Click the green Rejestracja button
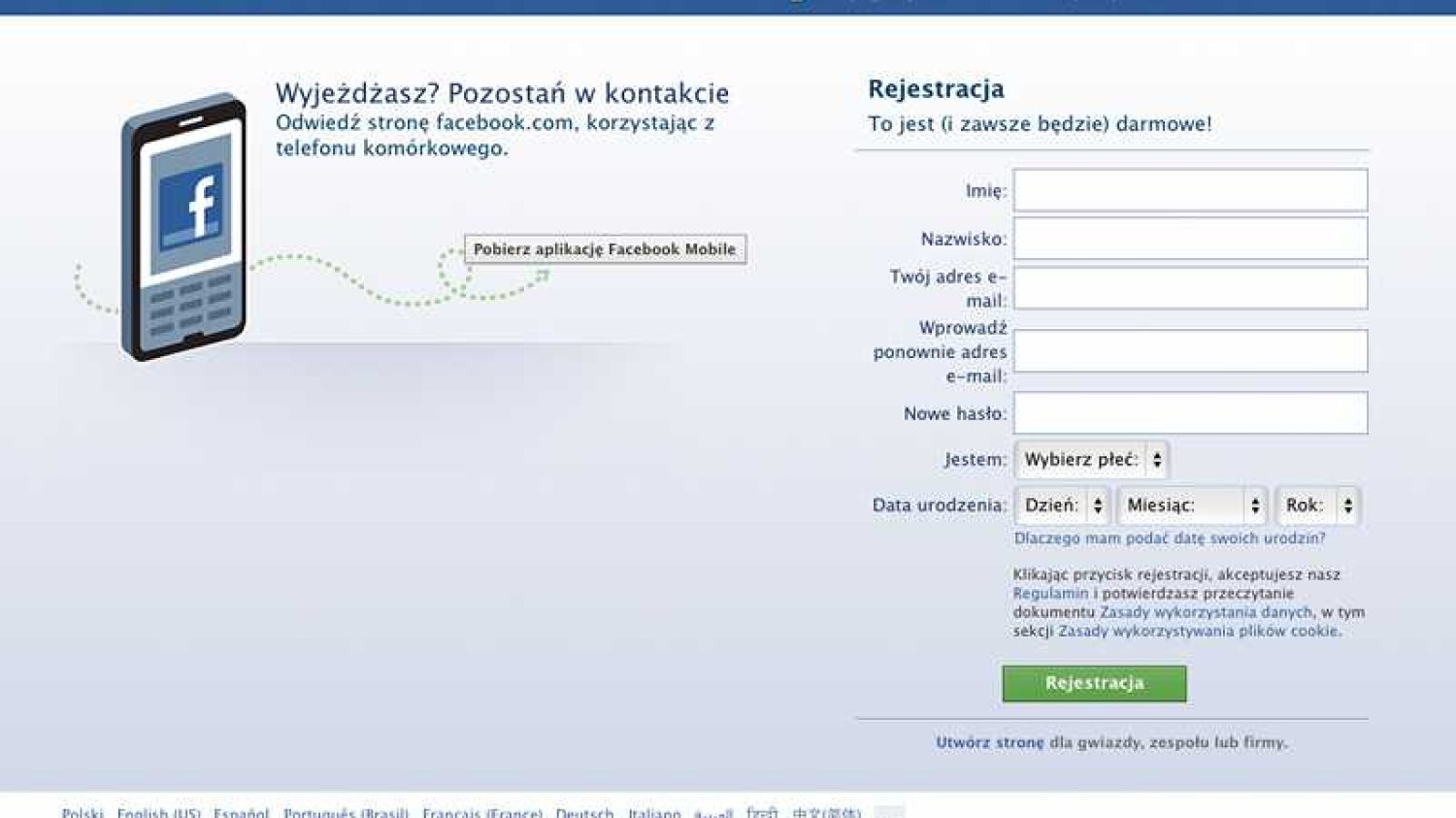Image resolution: width=1456 pixels, height=818 pixels. [1094, 683]
